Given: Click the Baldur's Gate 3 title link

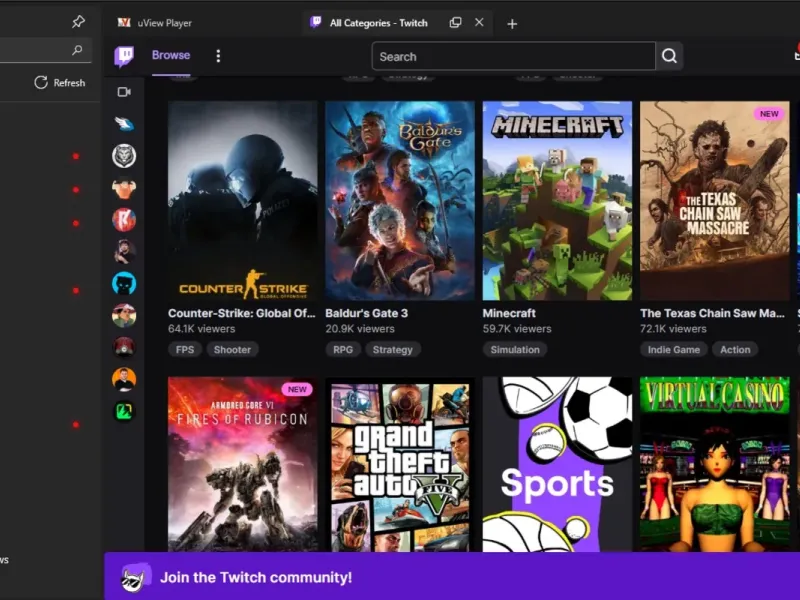Looking at the screenshot, I should point(366,313).
